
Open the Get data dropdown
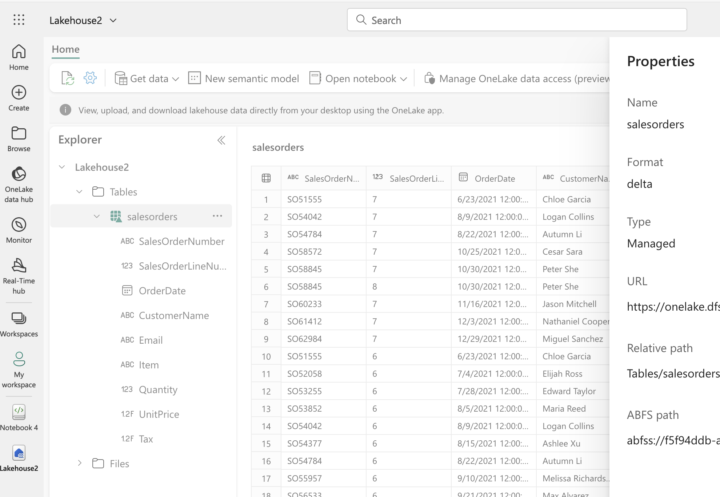point(147,78)
